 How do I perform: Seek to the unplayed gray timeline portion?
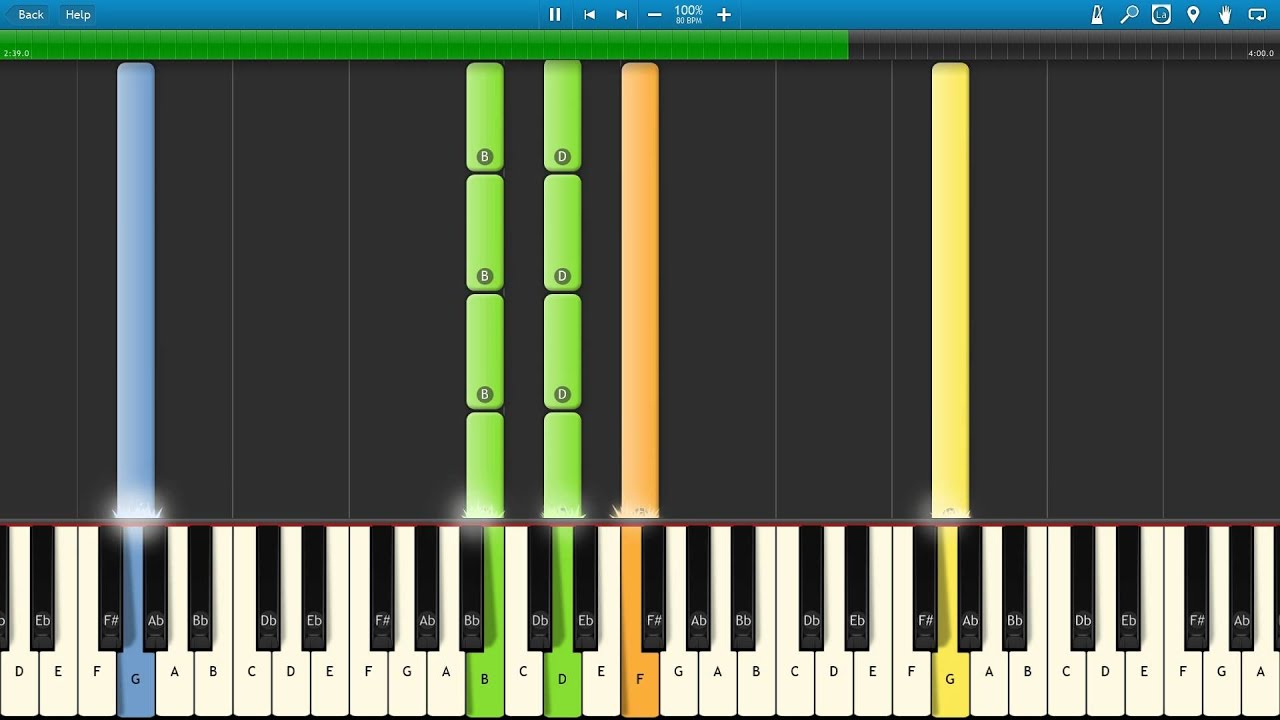(1064, 45)
